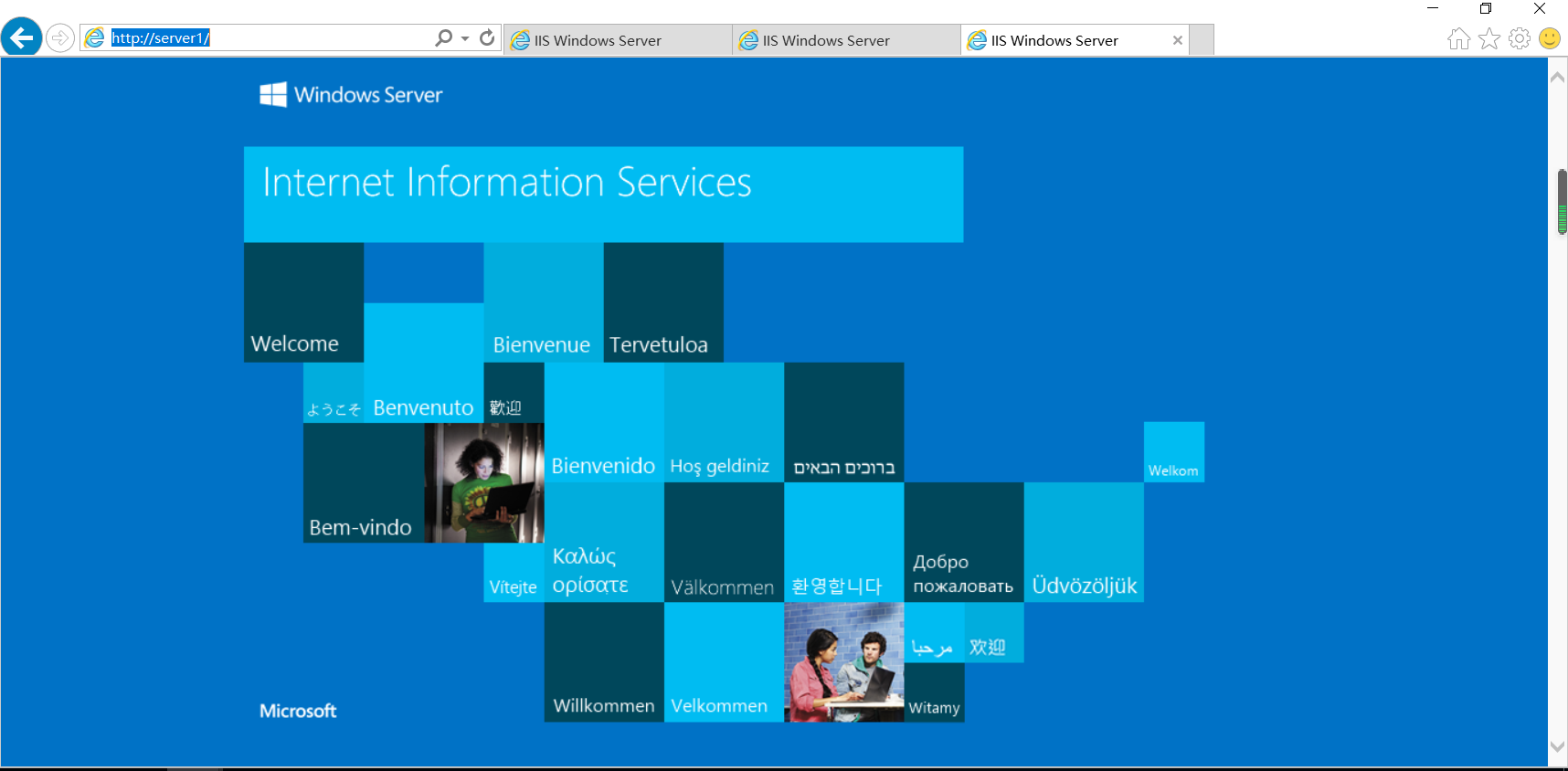Click the Bienvenido tile
This screenshot has width=1568, height=771.
pos(604,422)
